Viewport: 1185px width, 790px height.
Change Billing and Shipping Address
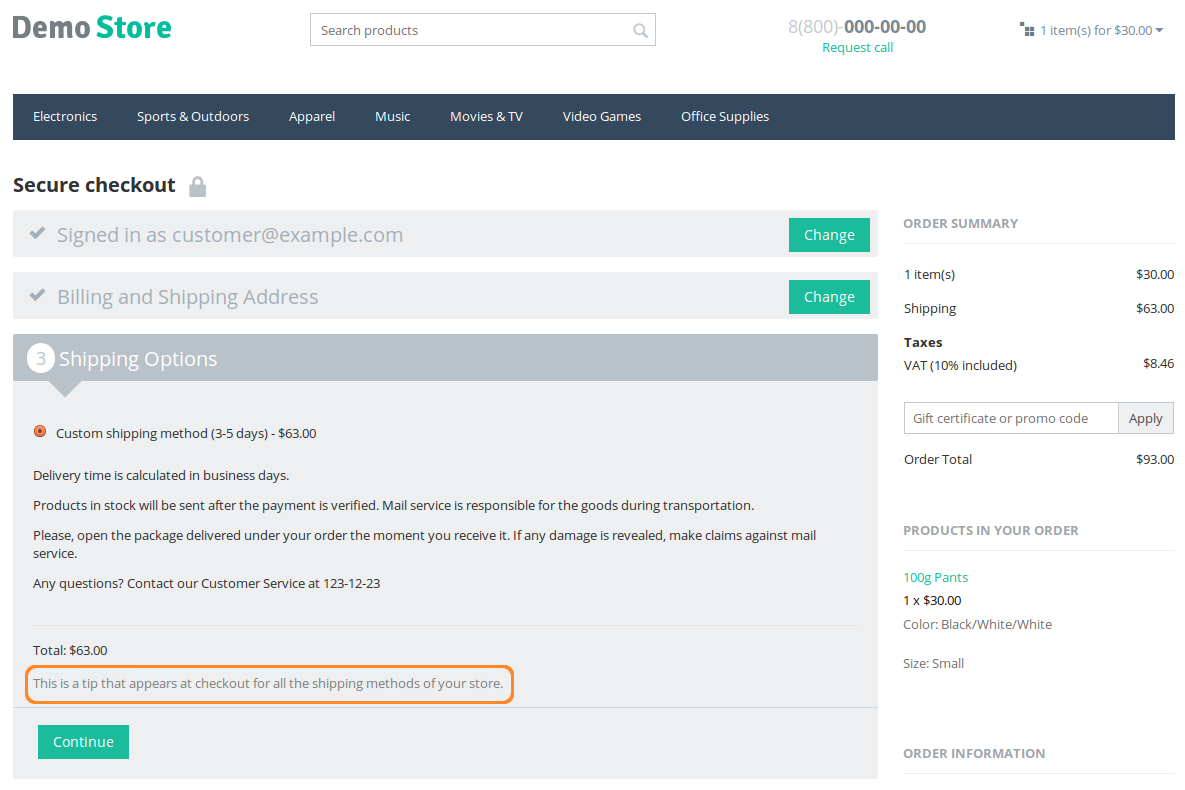(x=829, y=297)
